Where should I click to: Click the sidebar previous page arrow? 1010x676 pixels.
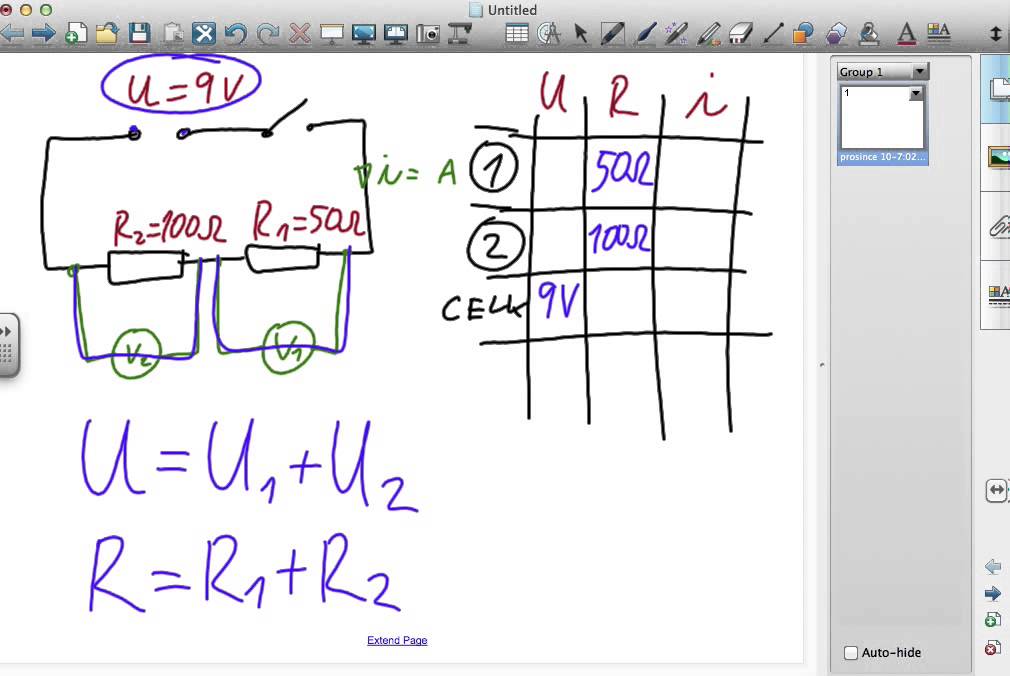point(993,567)
